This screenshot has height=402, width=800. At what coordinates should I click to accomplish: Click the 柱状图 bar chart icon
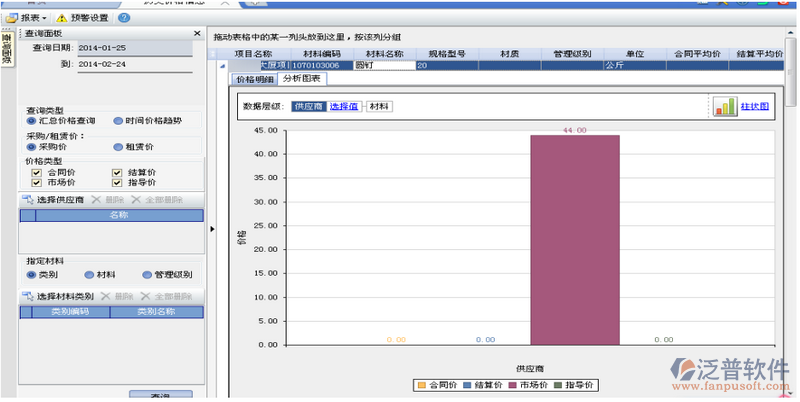[x=724, y=106]
